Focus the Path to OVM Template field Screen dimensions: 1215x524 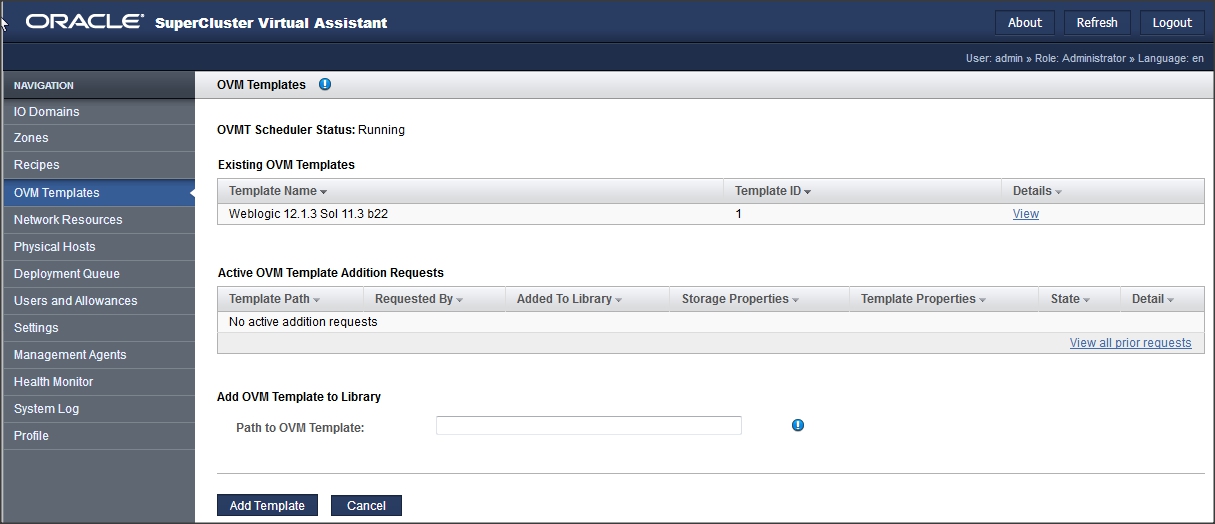589,426
